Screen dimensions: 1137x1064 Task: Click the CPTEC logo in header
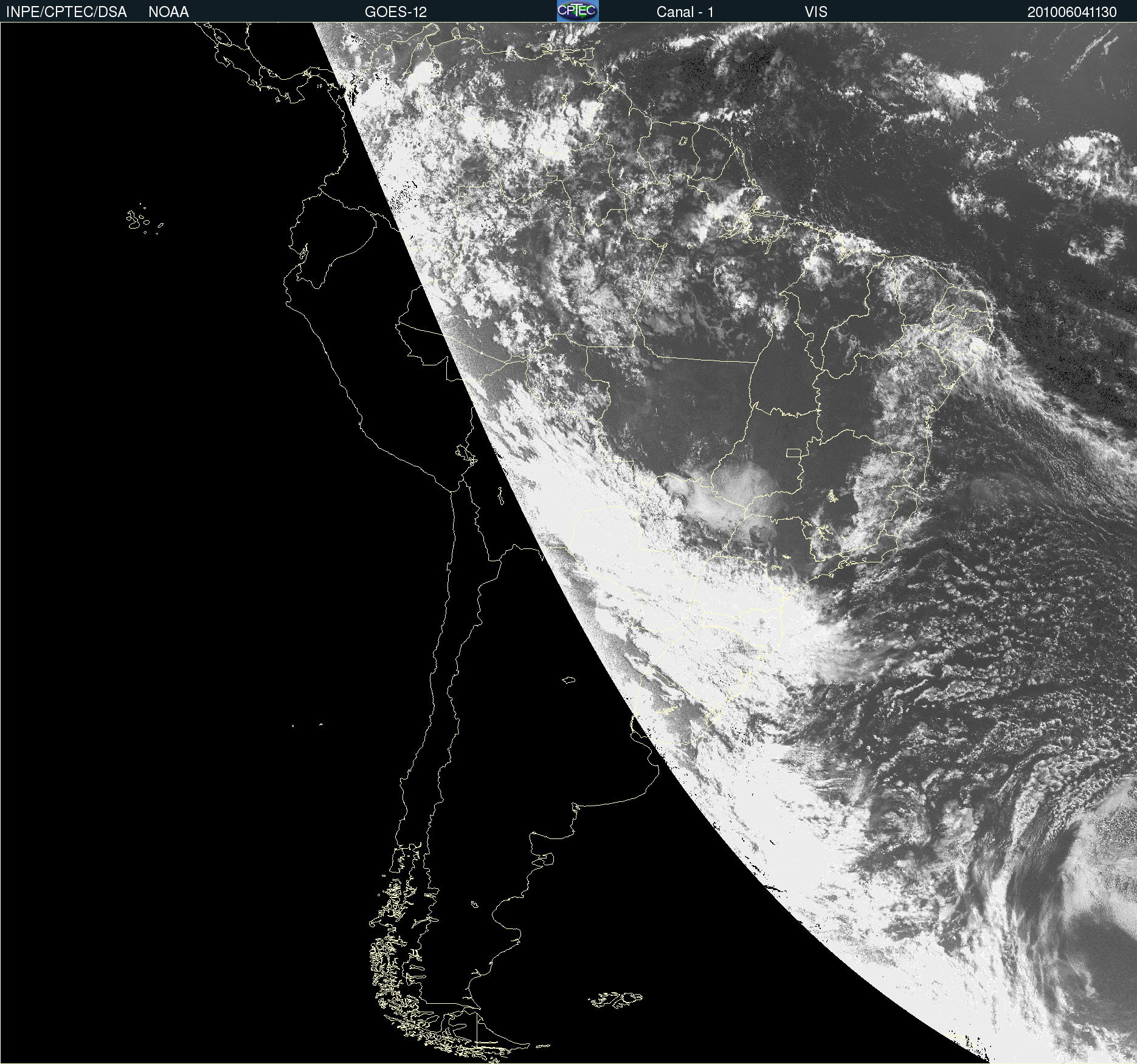(578, 11)
